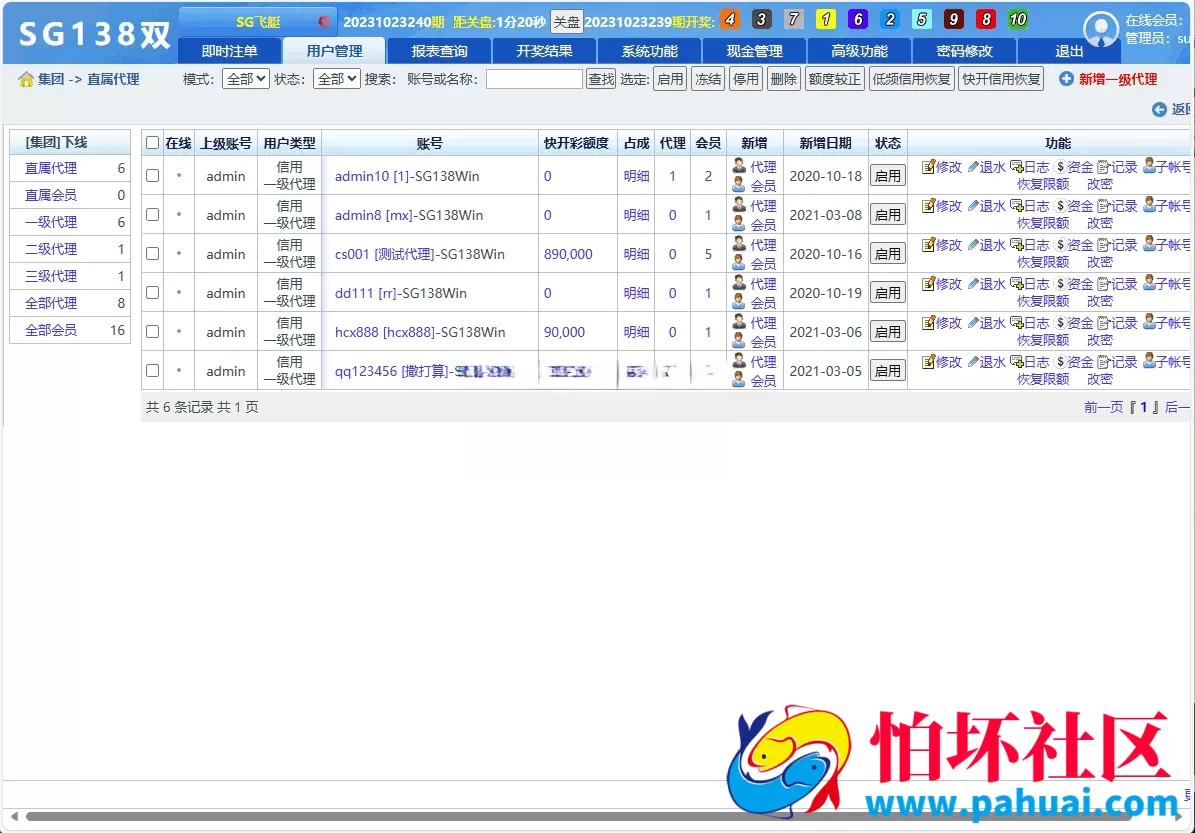The width and height of the screenshot is (1195, 833).
Task: Click the add 会员 person icon in admin8 row
Action: pyautogui.click(x=738, y=223)
